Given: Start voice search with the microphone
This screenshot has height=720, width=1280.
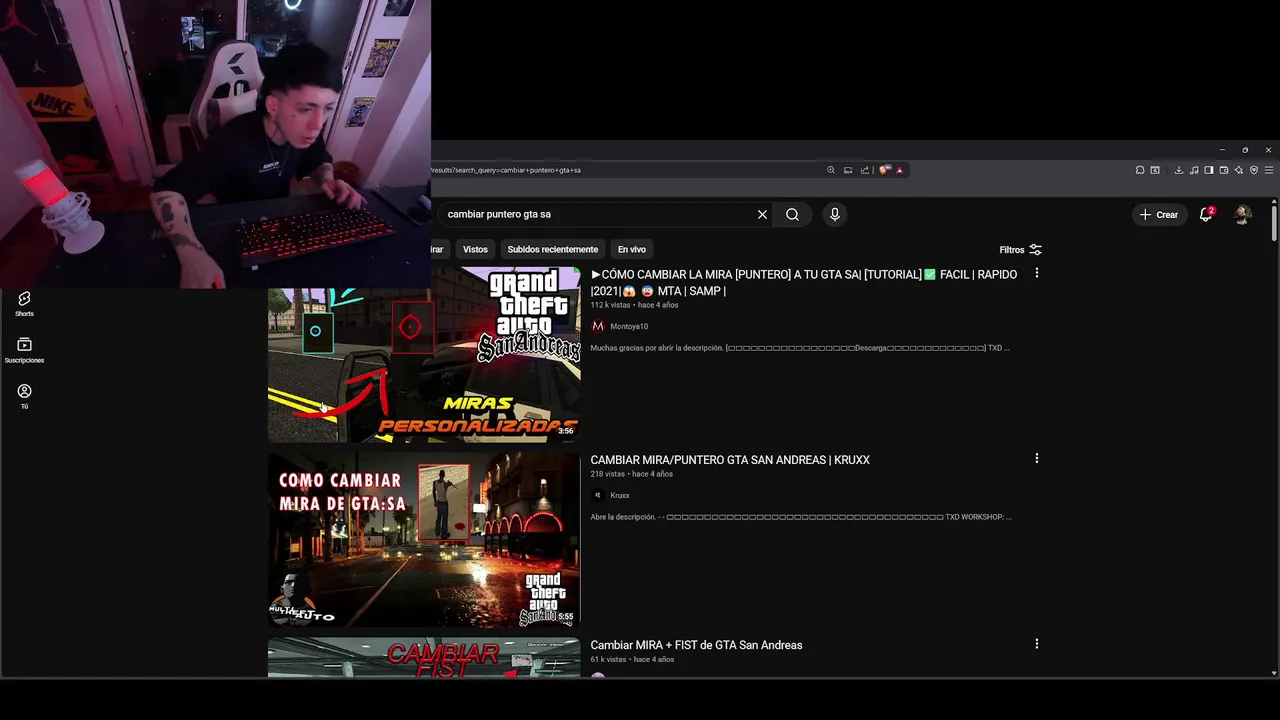Looking at the screenshot, I should (834, 214).
